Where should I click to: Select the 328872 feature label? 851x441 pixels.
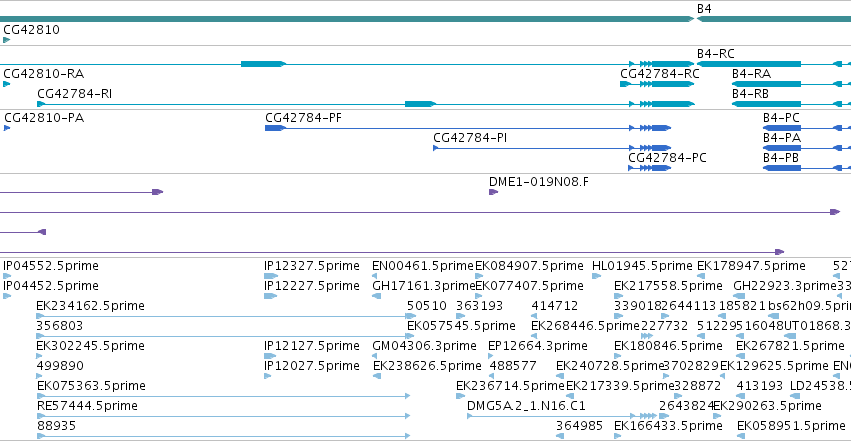697,386
